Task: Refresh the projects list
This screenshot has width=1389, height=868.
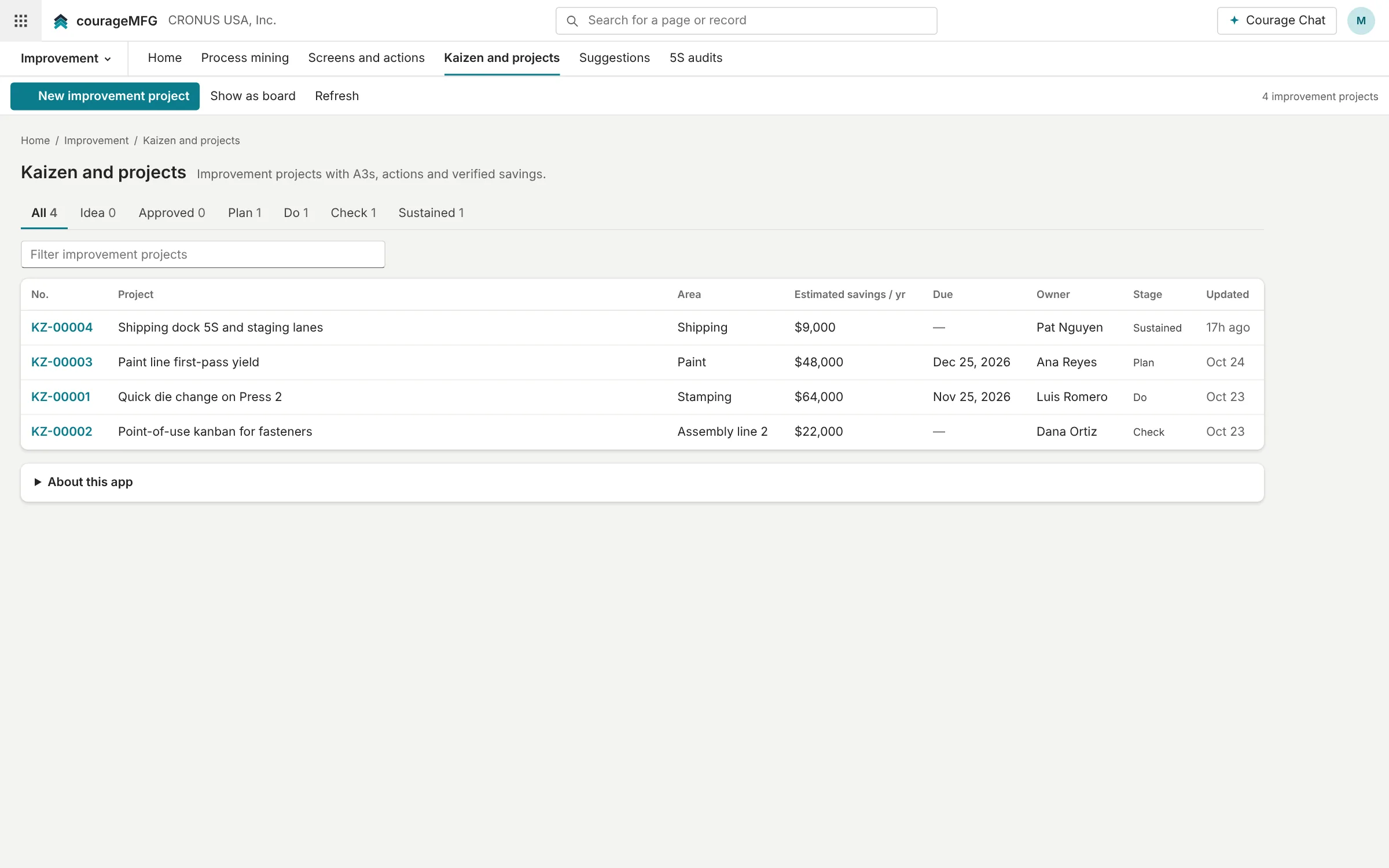Action: (x=337, y=96)
